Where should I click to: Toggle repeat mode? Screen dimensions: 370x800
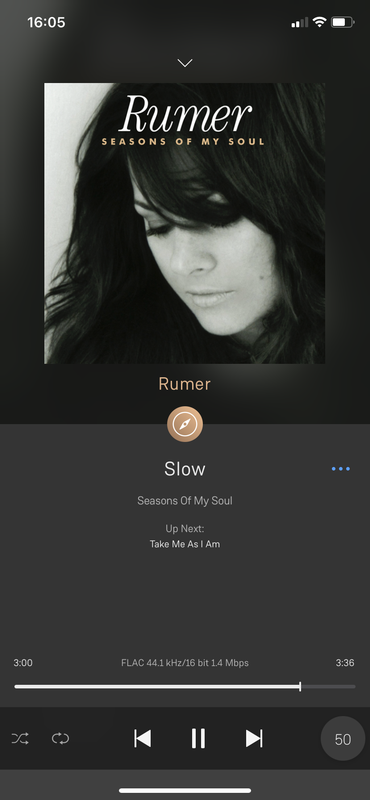60,738
